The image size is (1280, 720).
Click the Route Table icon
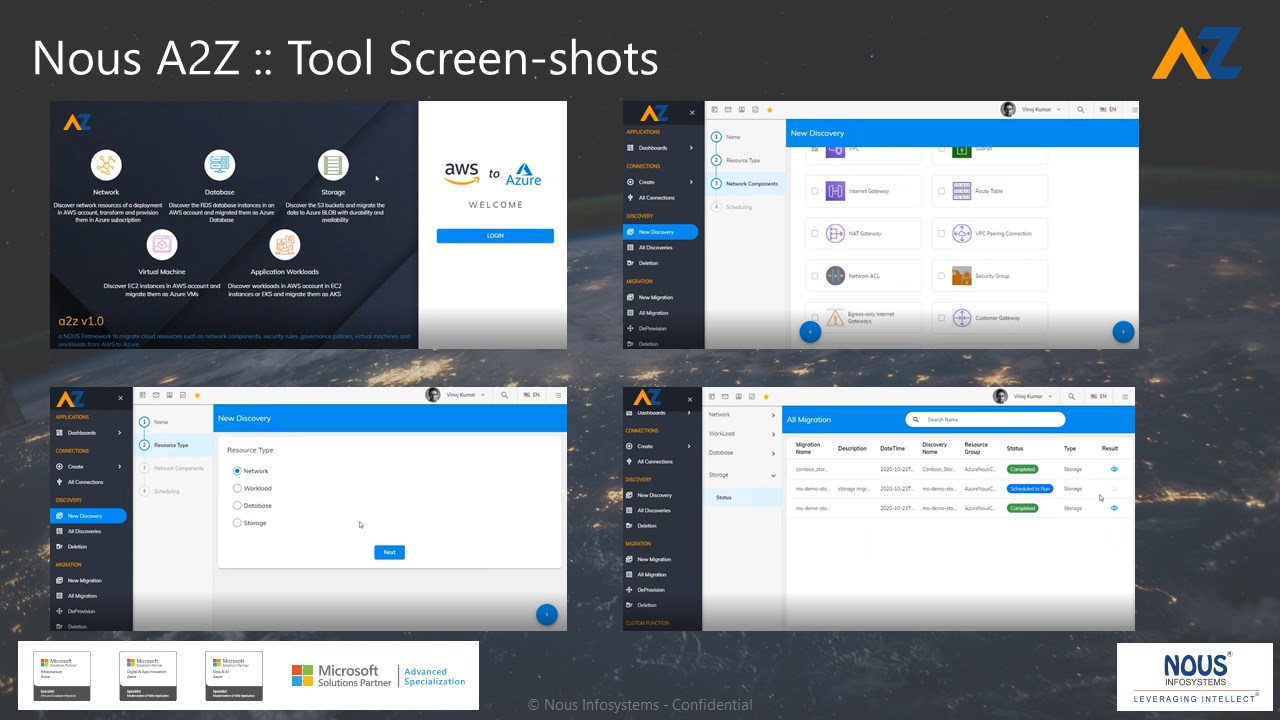click(x=962, y=191)
